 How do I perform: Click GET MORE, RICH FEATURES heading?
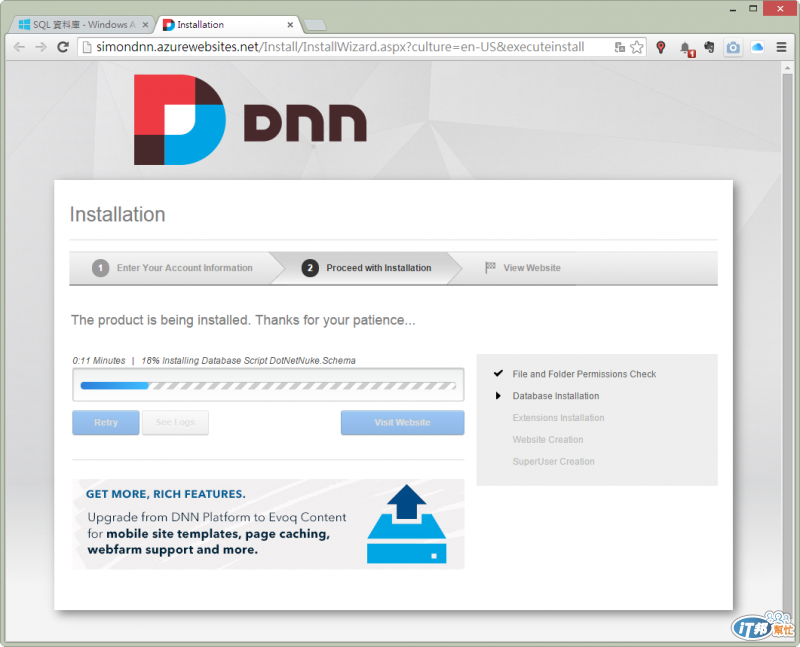point(165,494)
